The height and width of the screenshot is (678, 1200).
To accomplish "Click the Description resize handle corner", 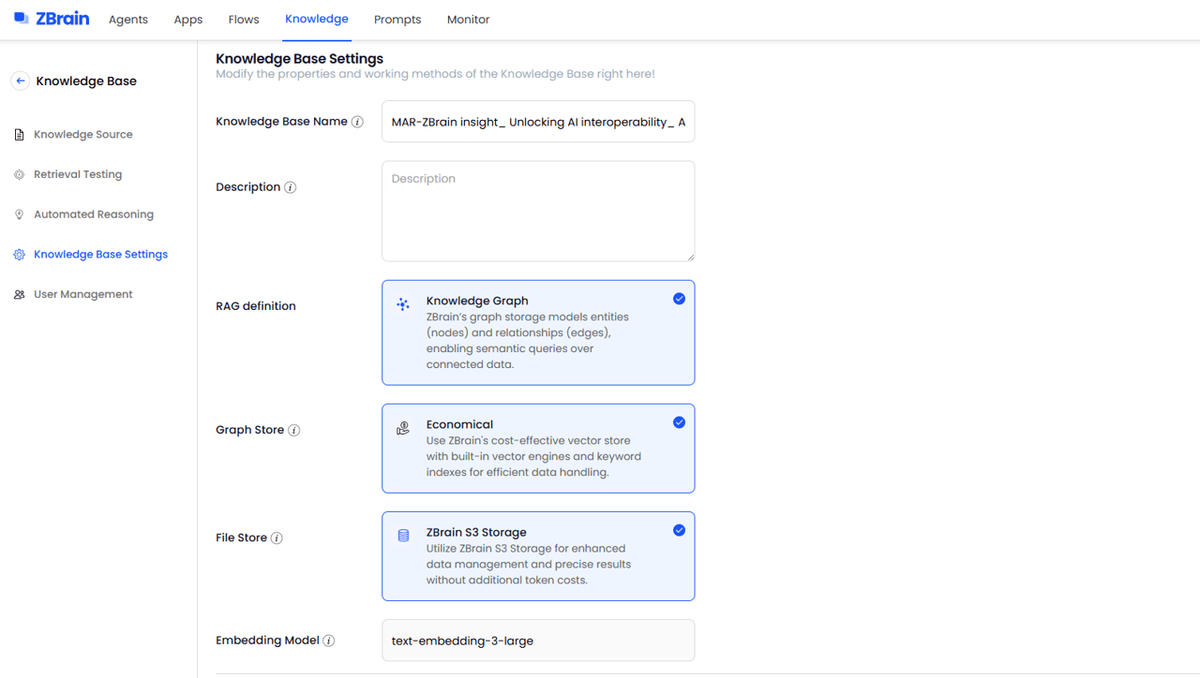I will click(x=689, y=257).
